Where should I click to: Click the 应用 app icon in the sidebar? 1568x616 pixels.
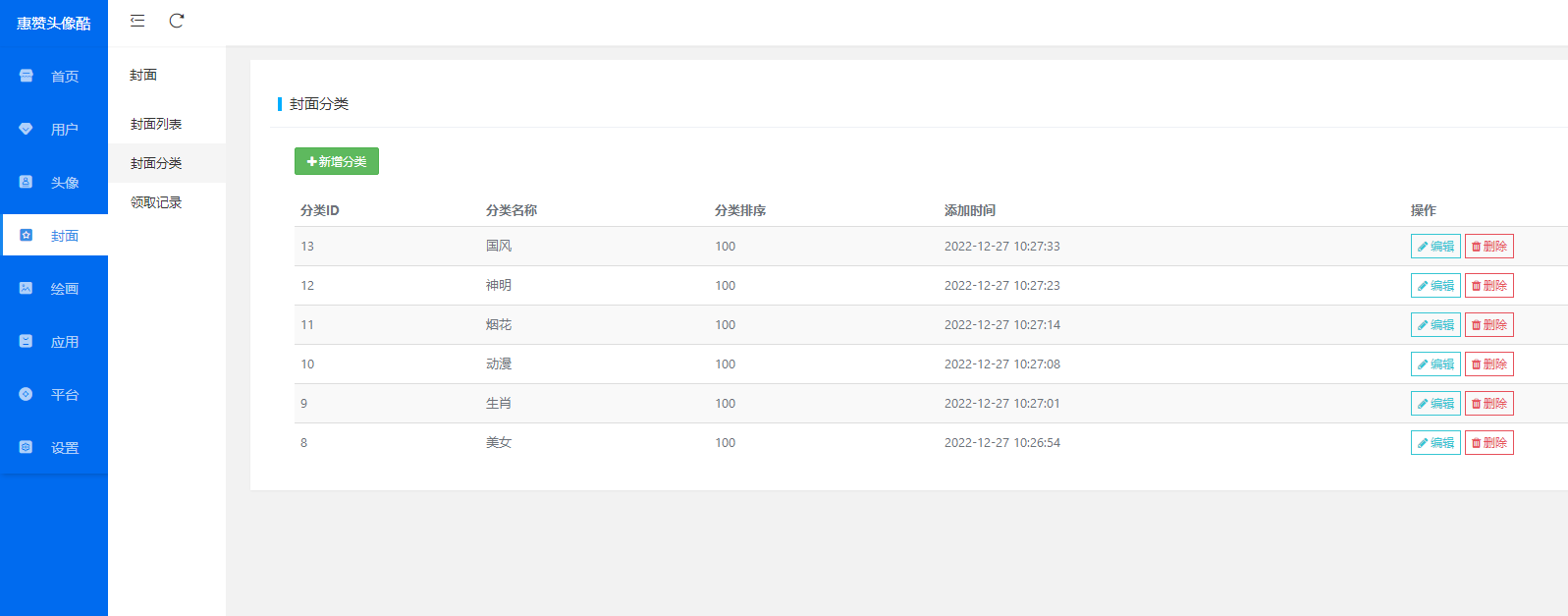27,341
